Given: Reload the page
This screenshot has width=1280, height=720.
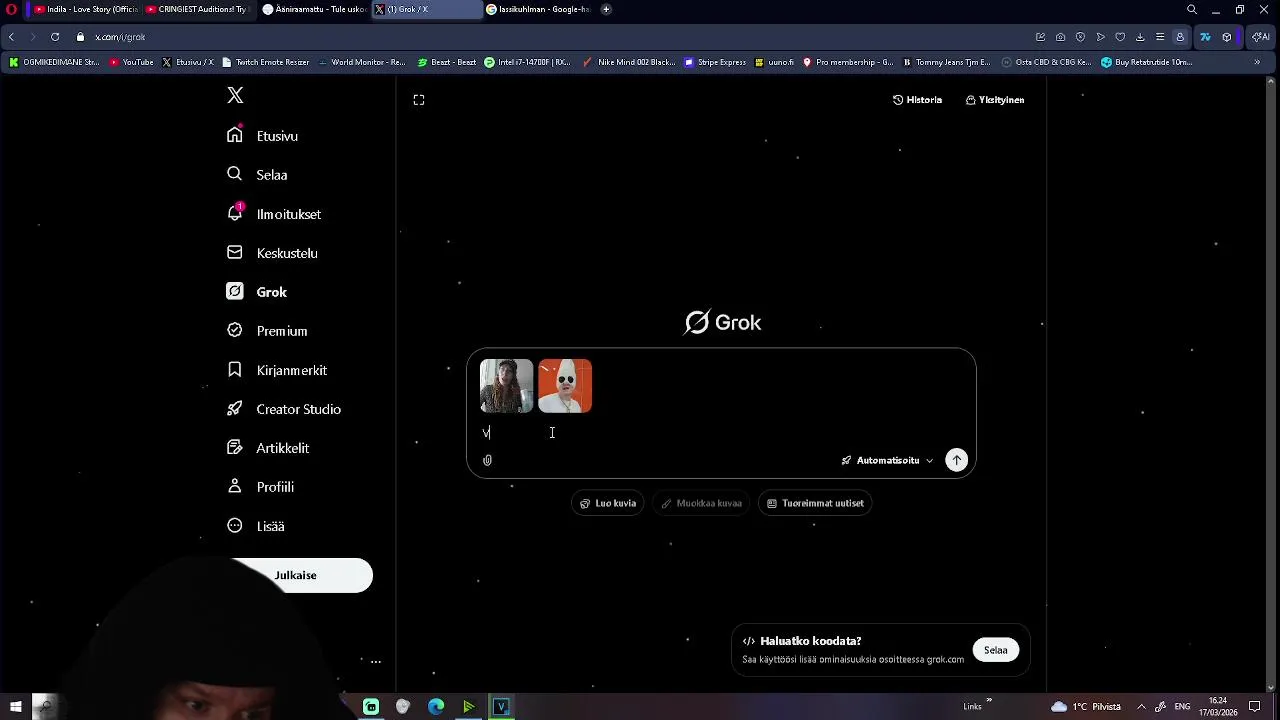Looking at the screenshot, I should coord(55,37).
